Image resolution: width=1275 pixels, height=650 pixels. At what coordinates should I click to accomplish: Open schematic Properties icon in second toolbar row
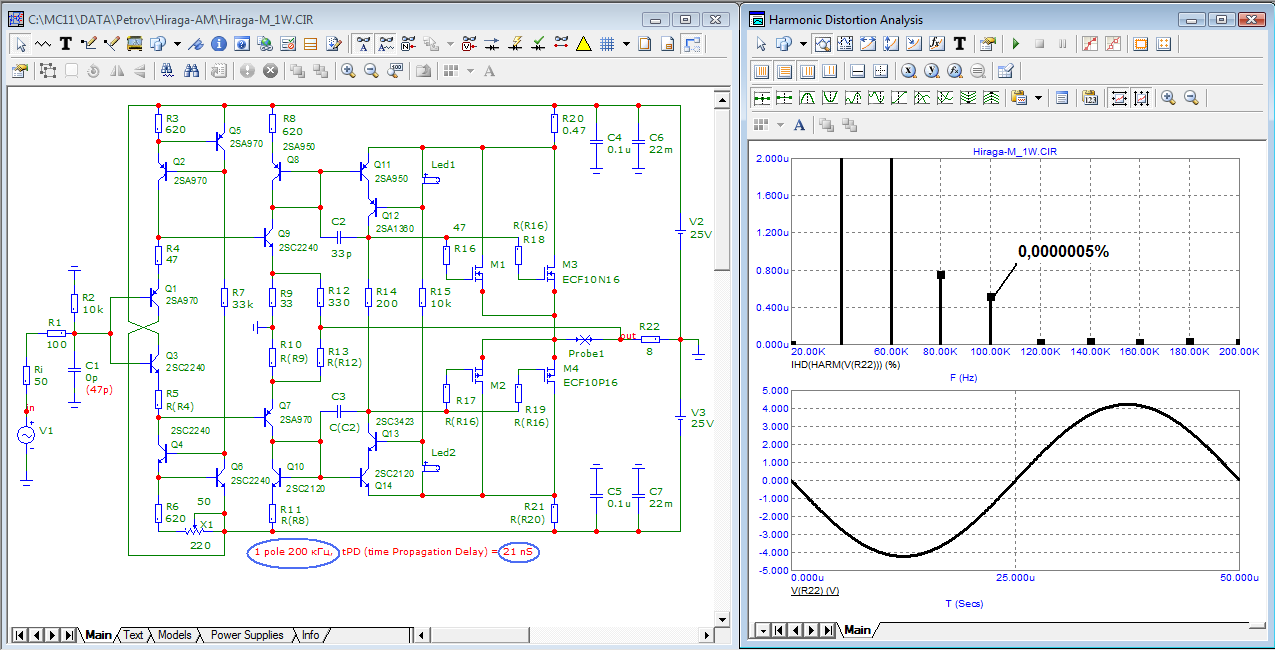coord(19,71)
